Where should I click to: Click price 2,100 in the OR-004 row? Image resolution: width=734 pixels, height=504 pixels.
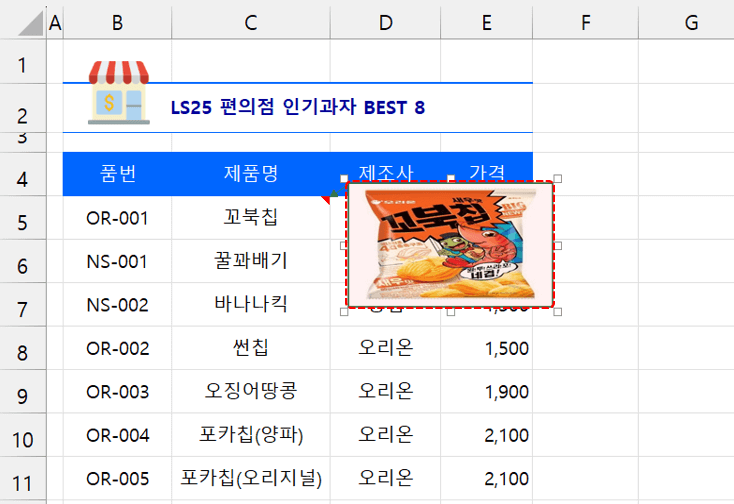pos(486,436)
